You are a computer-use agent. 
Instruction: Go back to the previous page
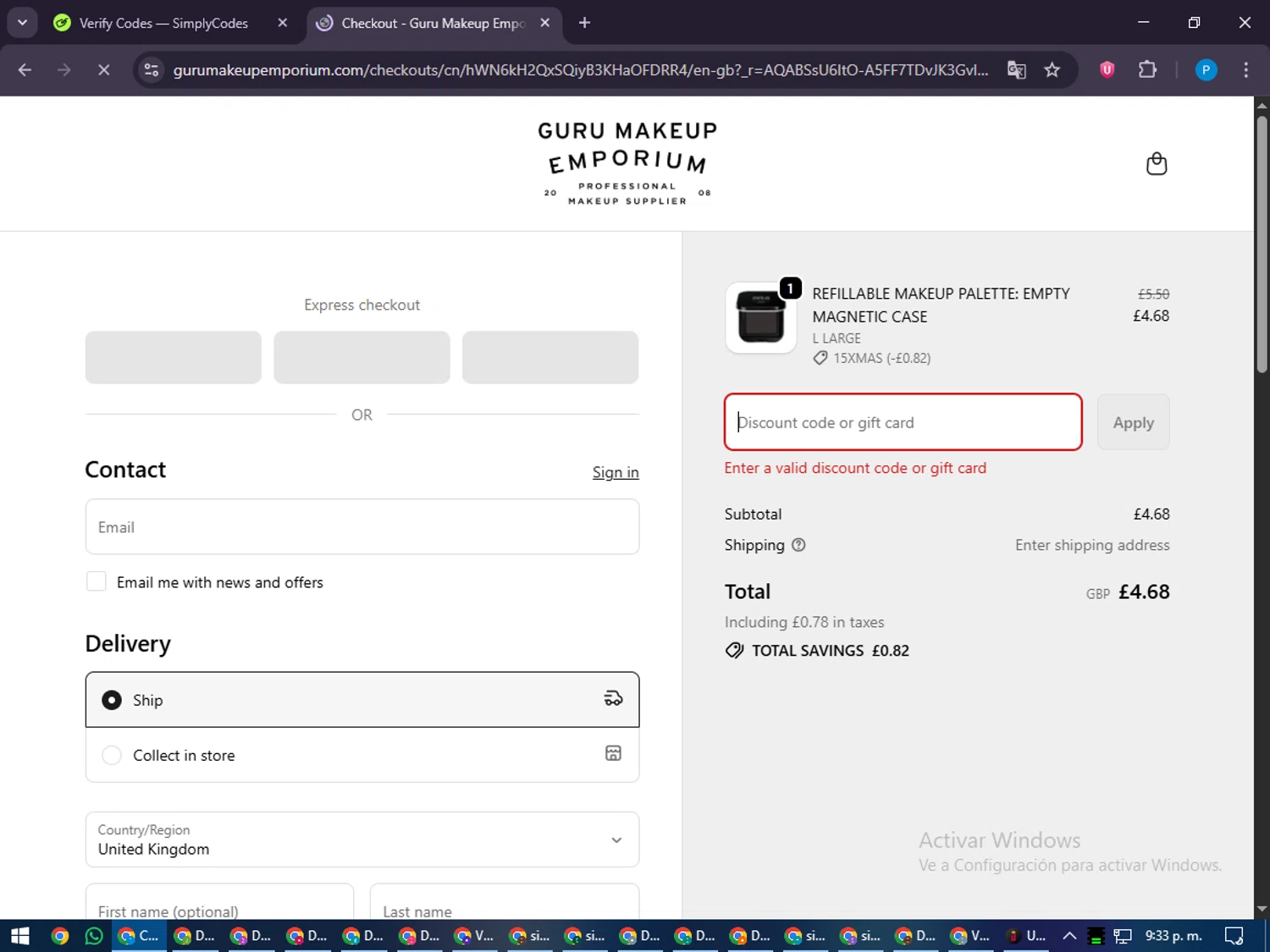coord(25,70)
